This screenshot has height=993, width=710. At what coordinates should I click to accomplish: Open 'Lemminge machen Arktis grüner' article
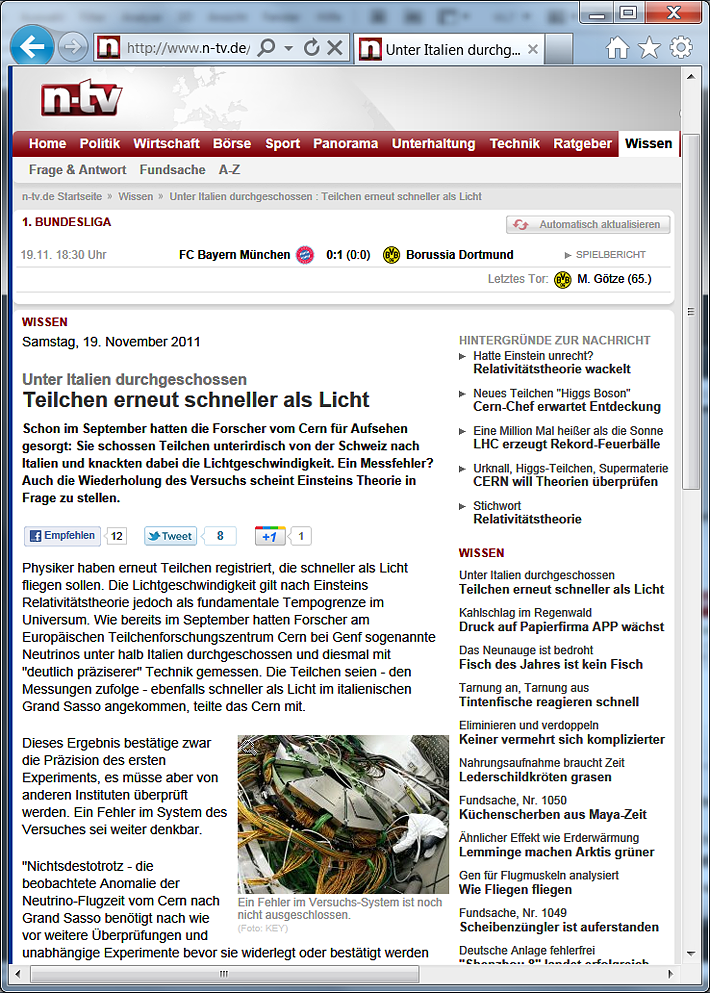[557, 852]
